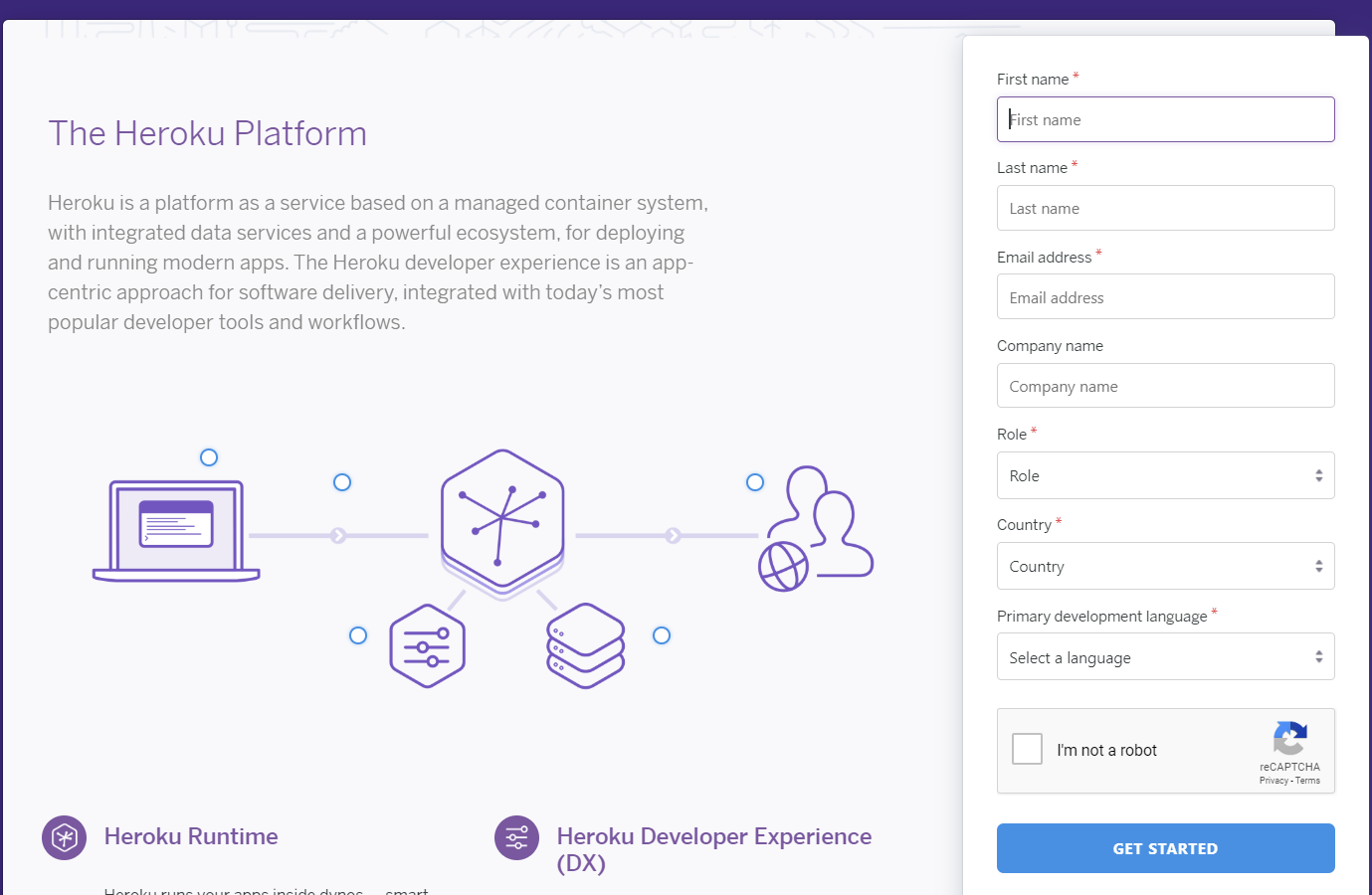The image size is (1372, 895).
Task: Click the users with globe icon
Action: pyautogui.click(x=816, y=528)
